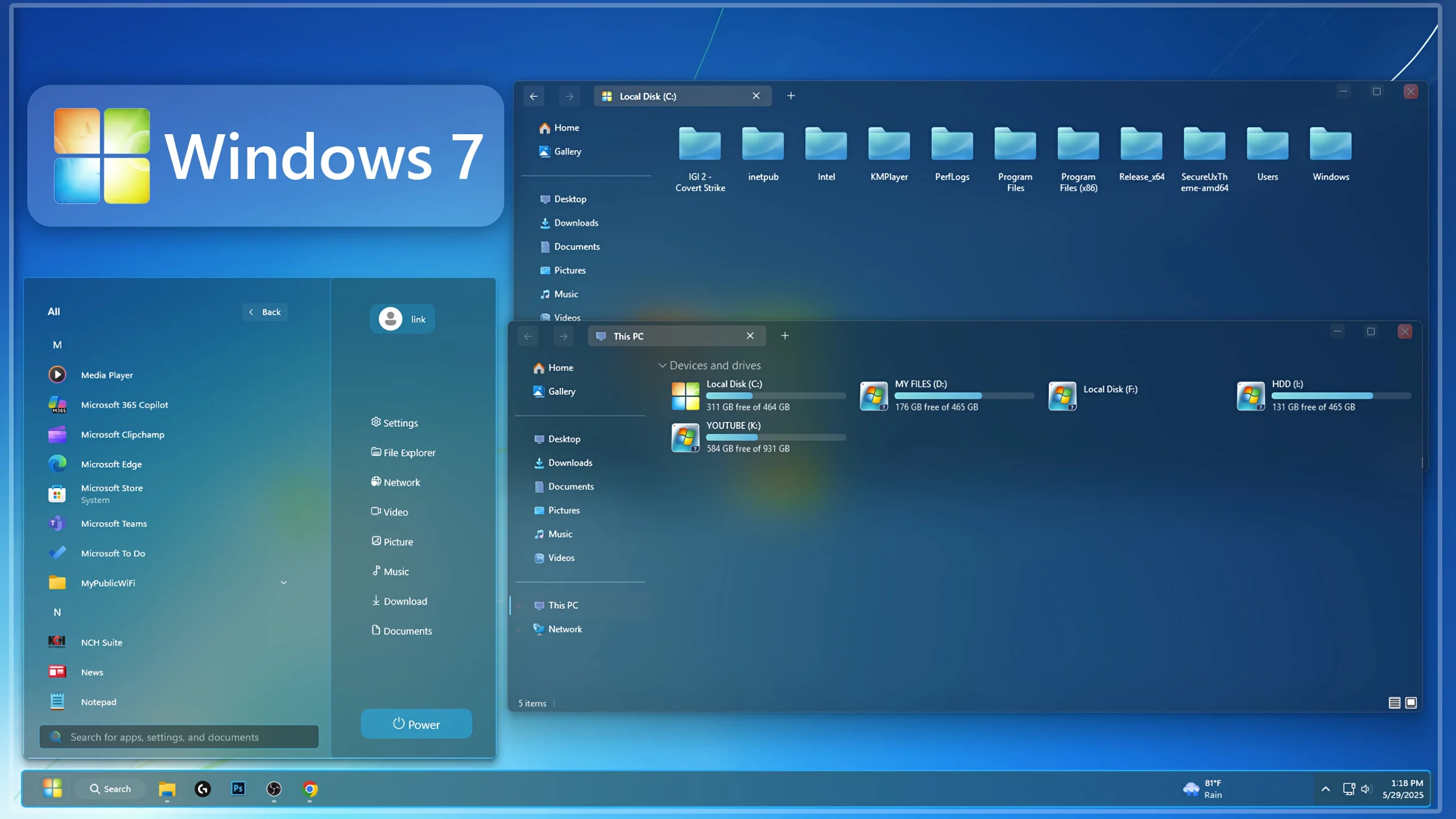Screen dimensions: 1456x819
Task: Select the Users folder
Action: [1267, 155]
